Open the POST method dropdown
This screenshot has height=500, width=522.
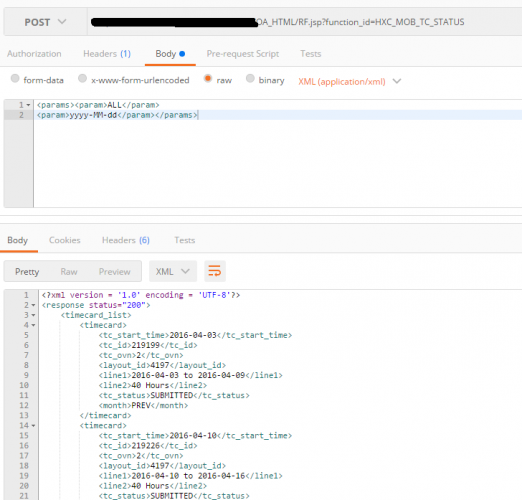pos(45,22)
